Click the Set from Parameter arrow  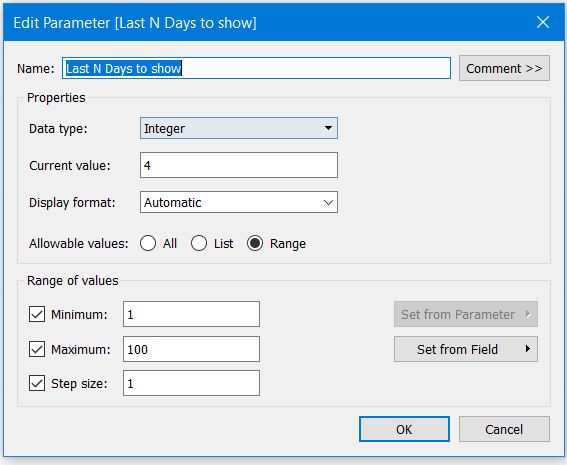coord(528,314)
